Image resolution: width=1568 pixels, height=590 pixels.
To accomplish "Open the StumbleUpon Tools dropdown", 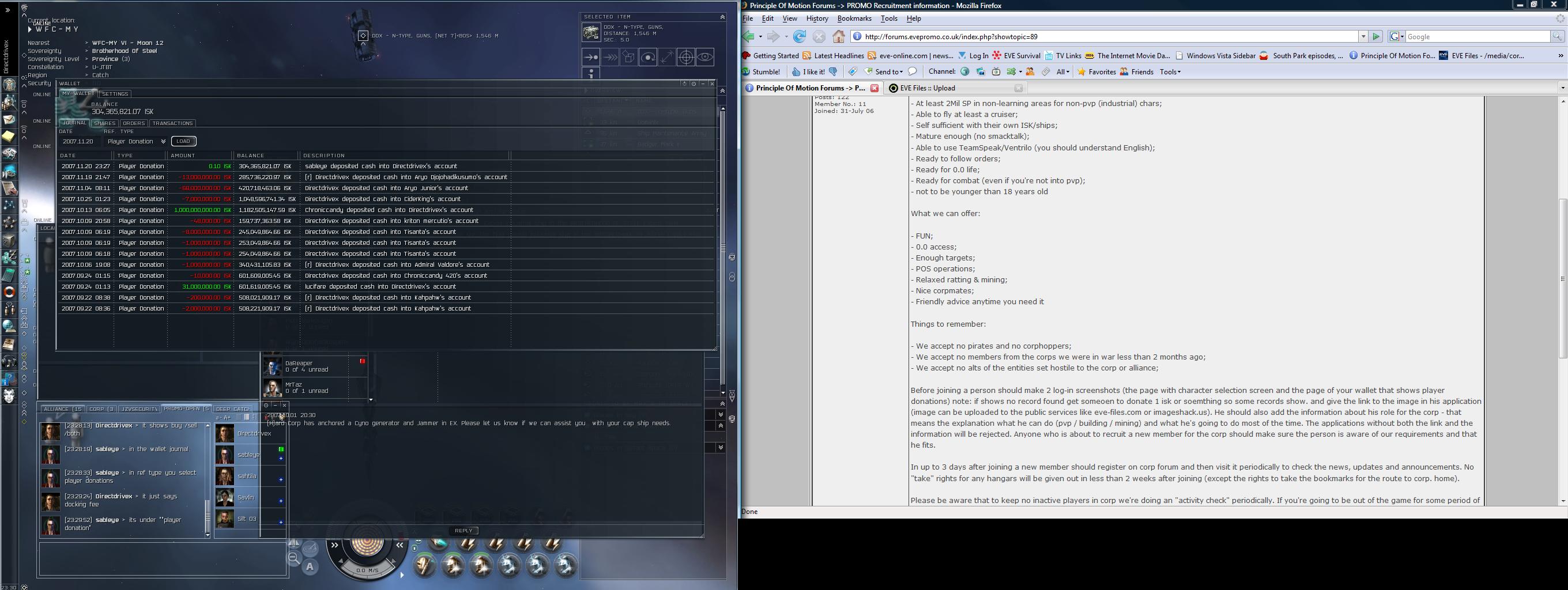I will (1170, 72).
